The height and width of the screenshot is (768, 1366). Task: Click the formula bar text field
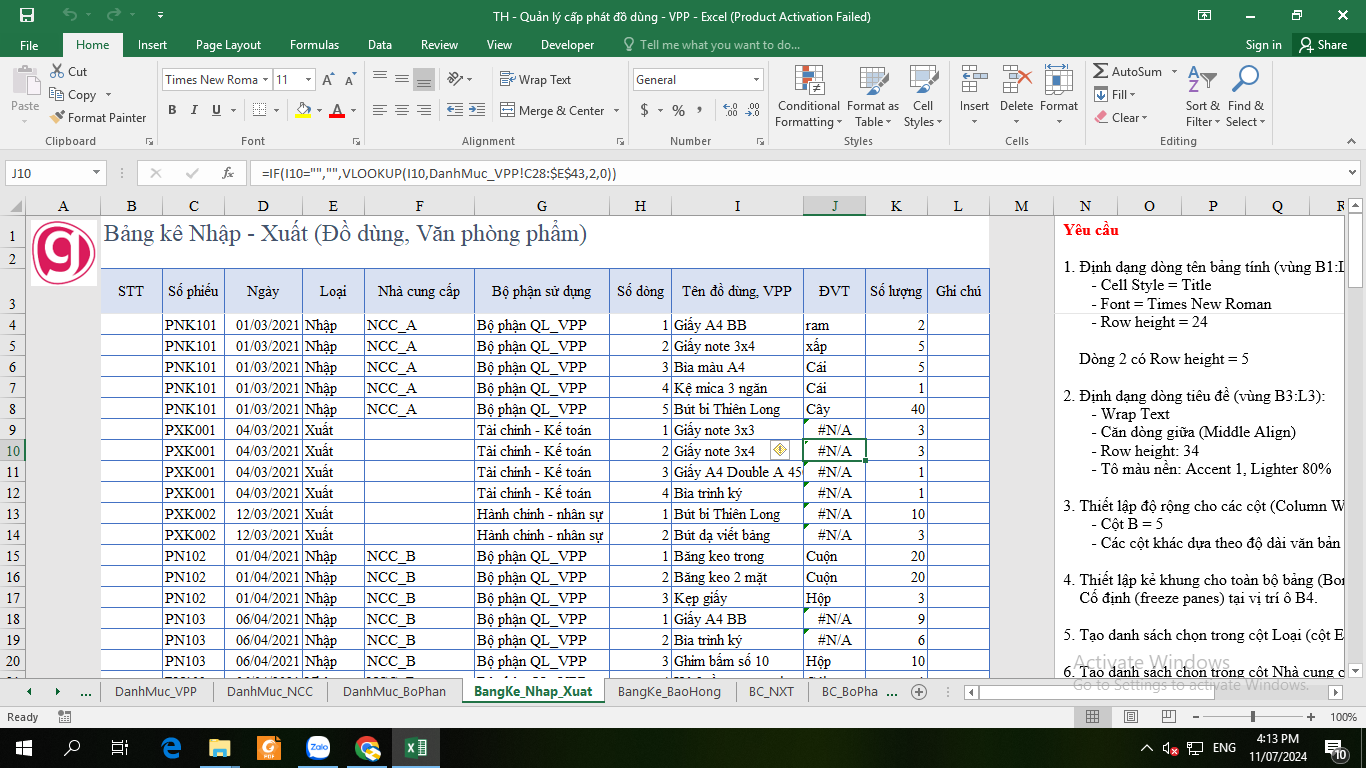click(795, 173)
